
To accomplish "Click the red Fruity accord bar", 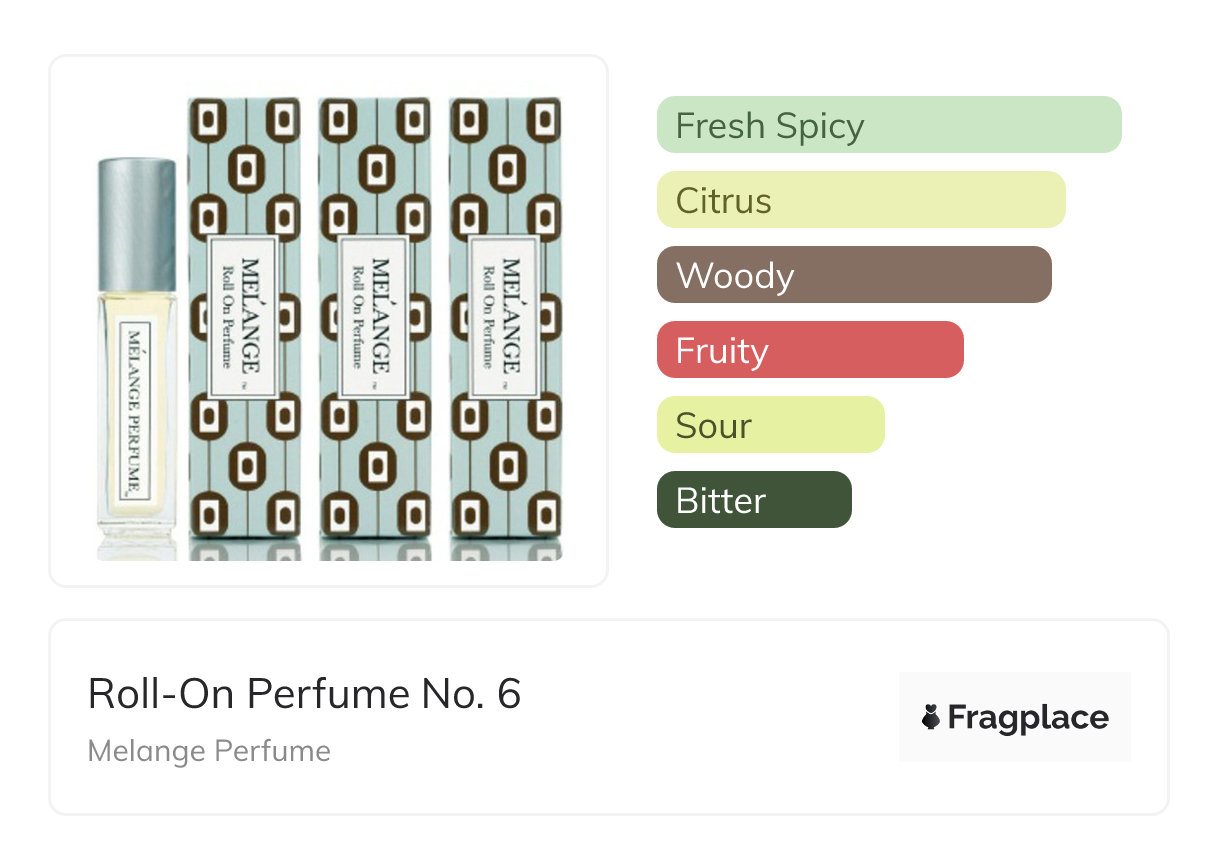I will point(809,350).
